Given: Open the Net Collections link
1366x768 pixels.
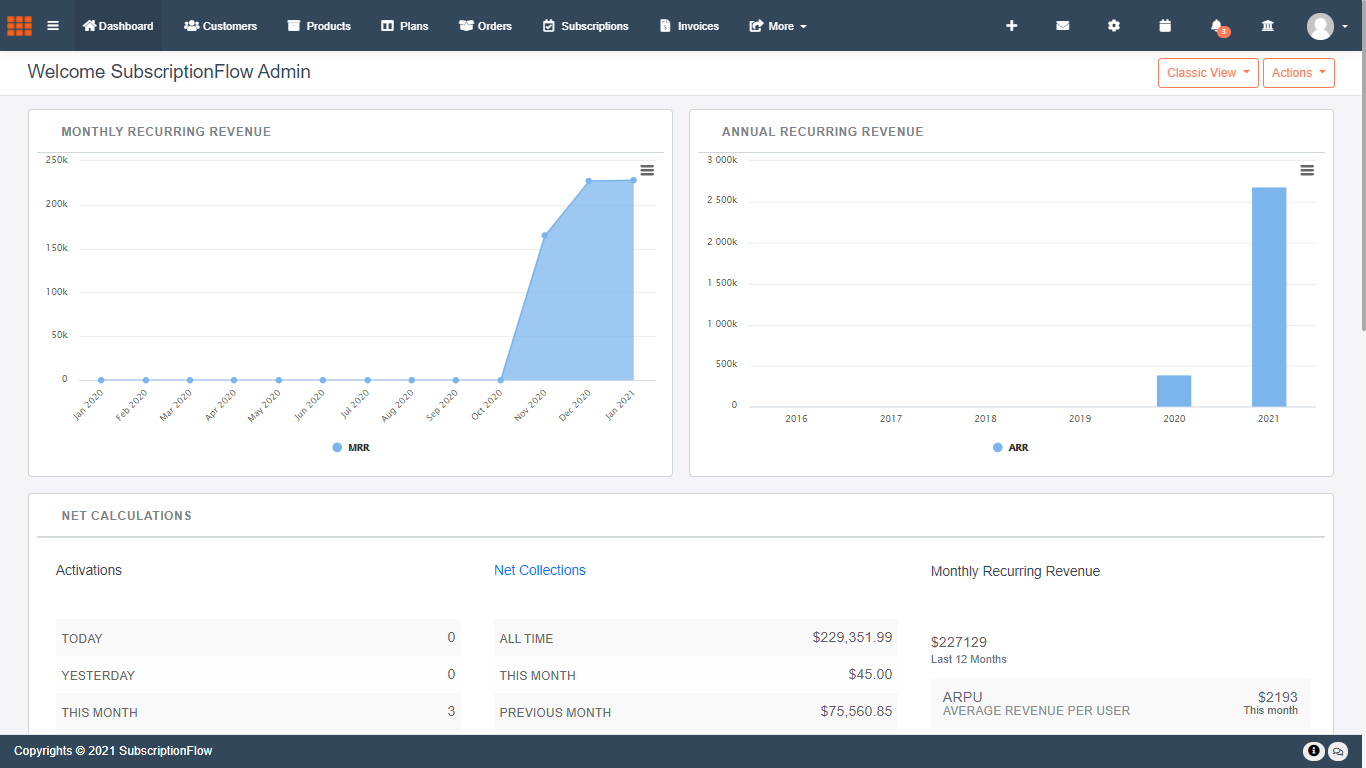Looking at the screenshot, I should [540, 570].
